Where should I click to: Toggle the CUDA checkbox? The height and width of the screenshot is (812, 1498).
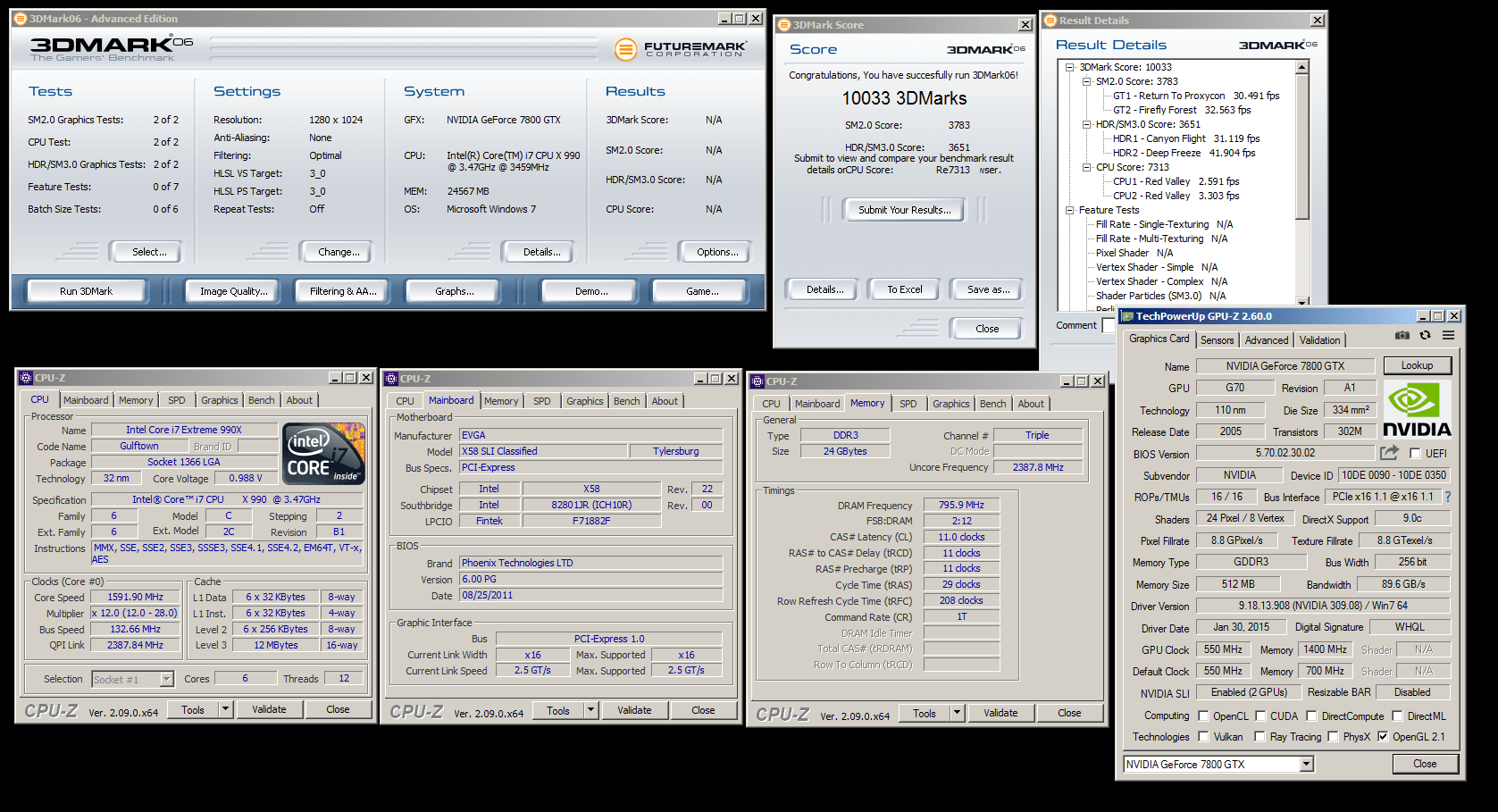click(x=1260, y=716)
